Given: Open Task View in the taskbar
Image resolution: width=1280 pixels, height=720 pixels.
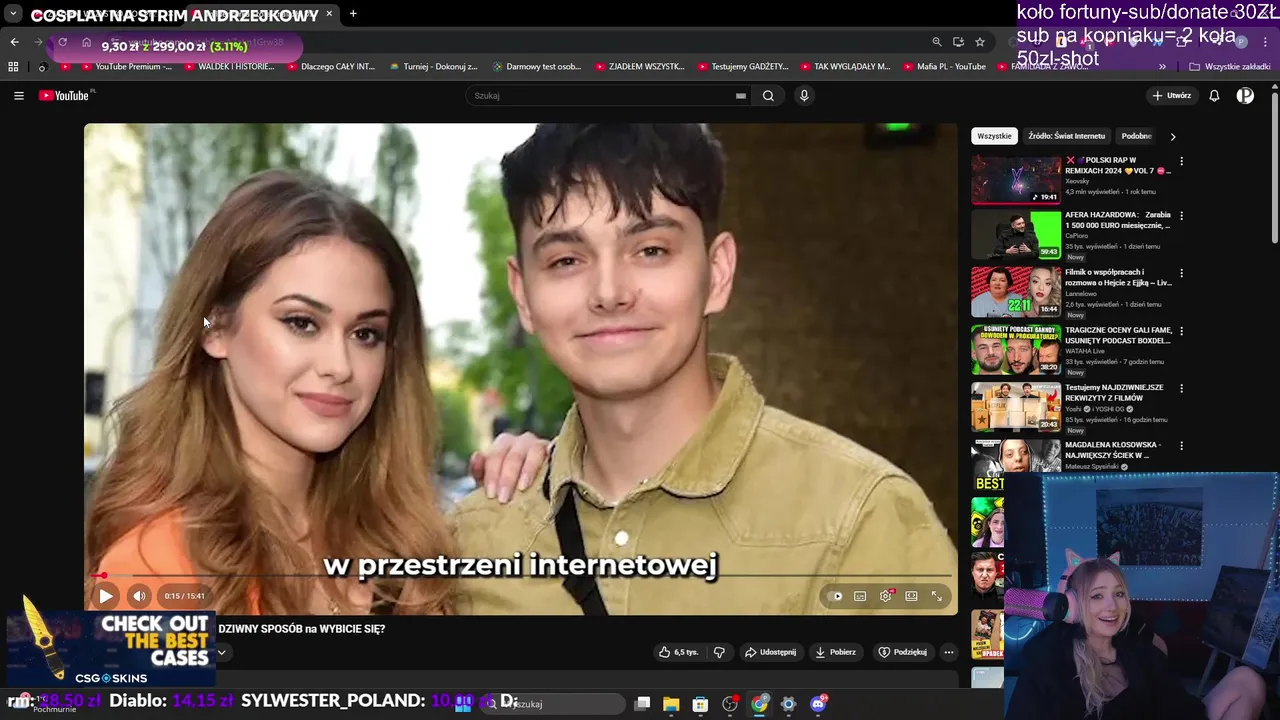Looking at the screenshot, I should pos(642,704).
